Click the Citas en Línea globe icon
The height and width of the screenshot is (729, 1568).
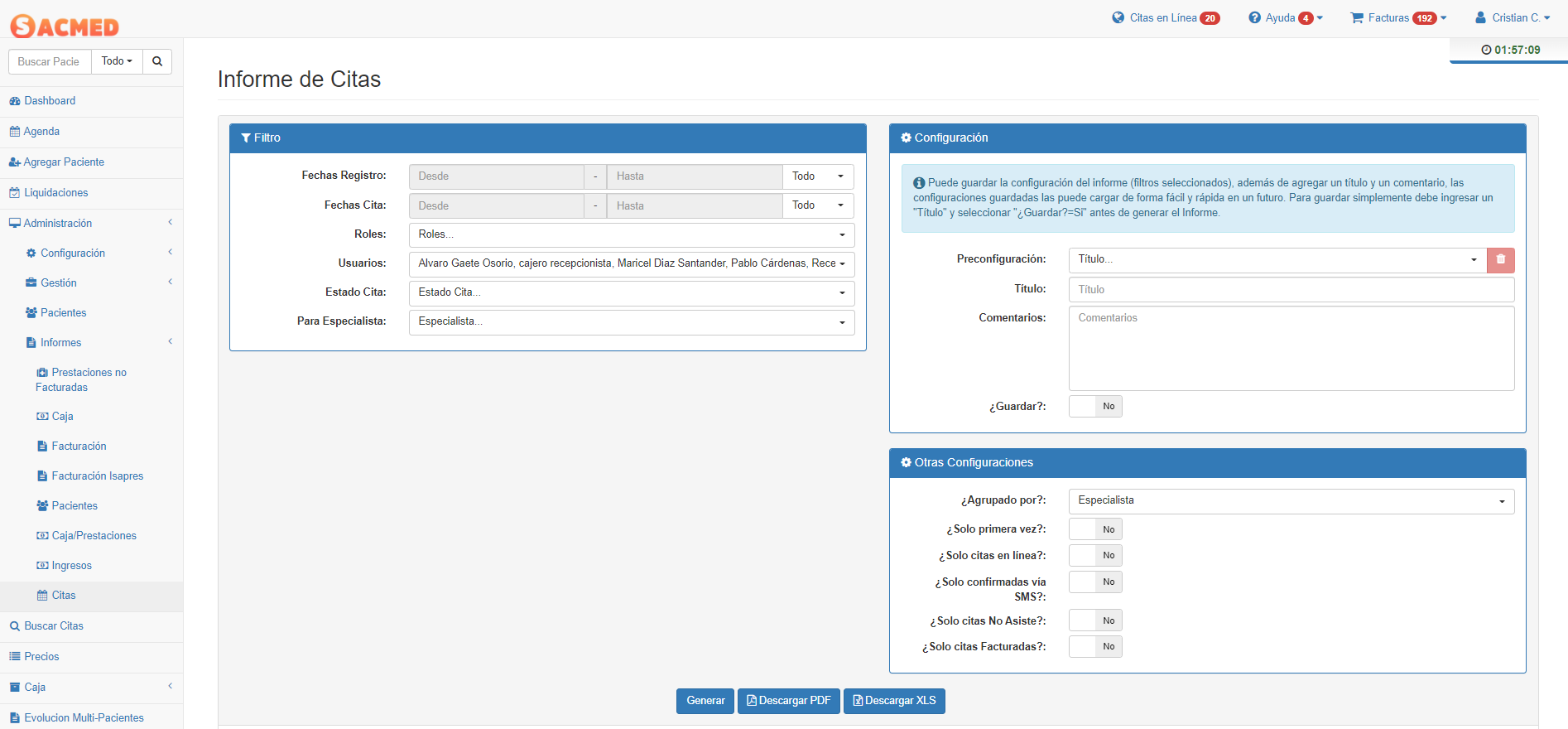pyautogui.click(x=1118, y=17)
